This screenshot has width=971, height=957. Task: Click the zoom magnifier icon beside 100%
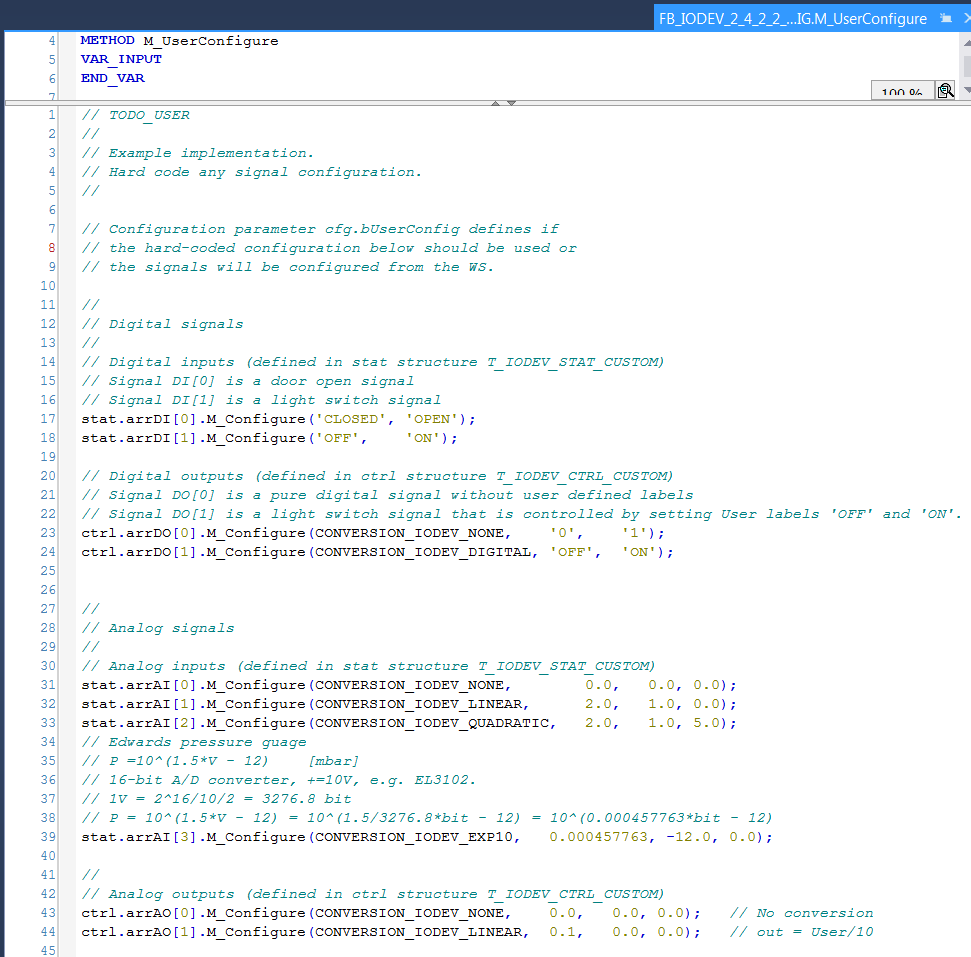coord(944,90)
